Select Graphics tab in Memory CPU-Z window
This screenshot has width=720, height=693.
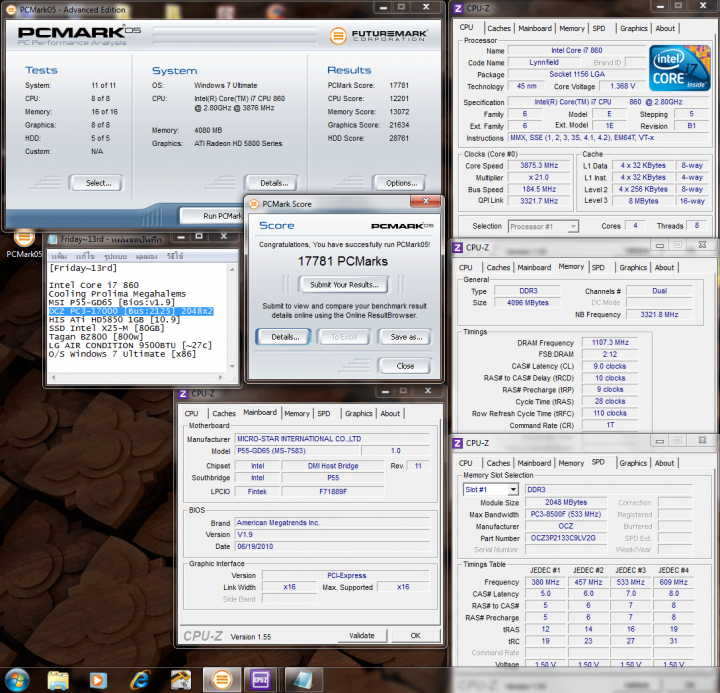633,267
